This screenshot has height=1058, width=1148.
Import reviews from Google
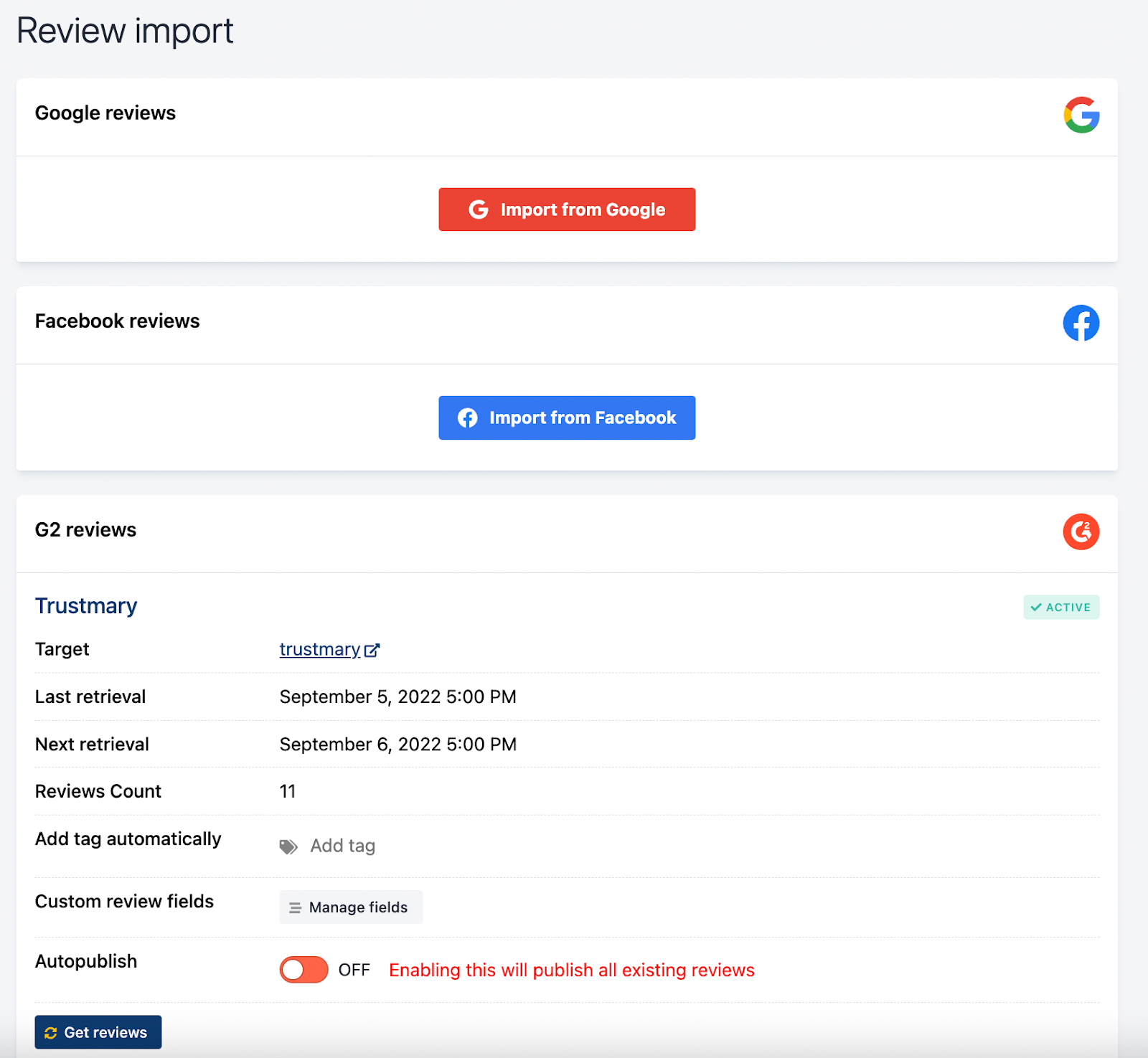point(567,209)
